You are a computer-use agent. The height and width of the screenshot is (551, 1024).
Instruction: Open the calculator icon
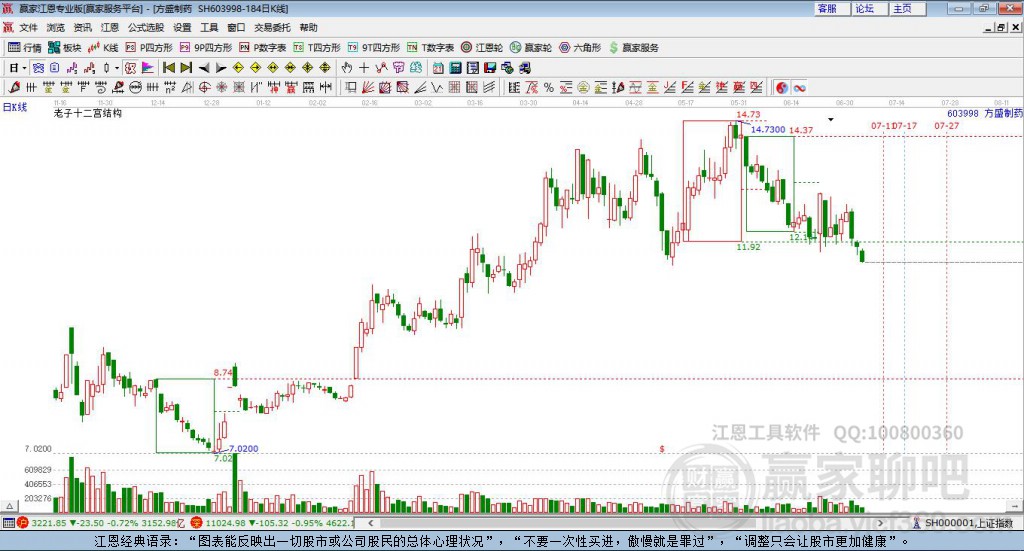click(x=455, y=68)
